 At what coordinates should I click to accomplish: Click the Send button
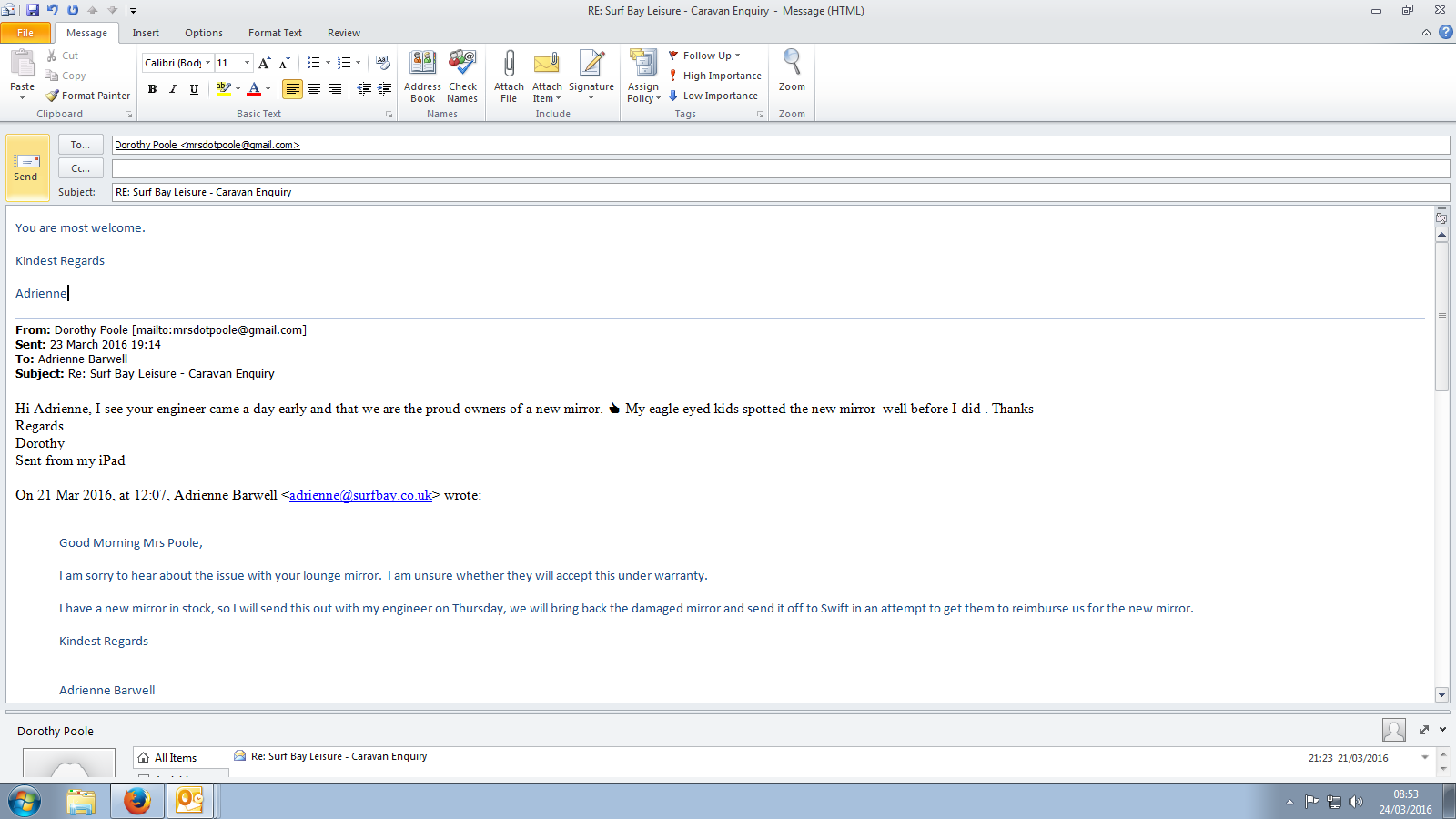click(x=26, y=168)
